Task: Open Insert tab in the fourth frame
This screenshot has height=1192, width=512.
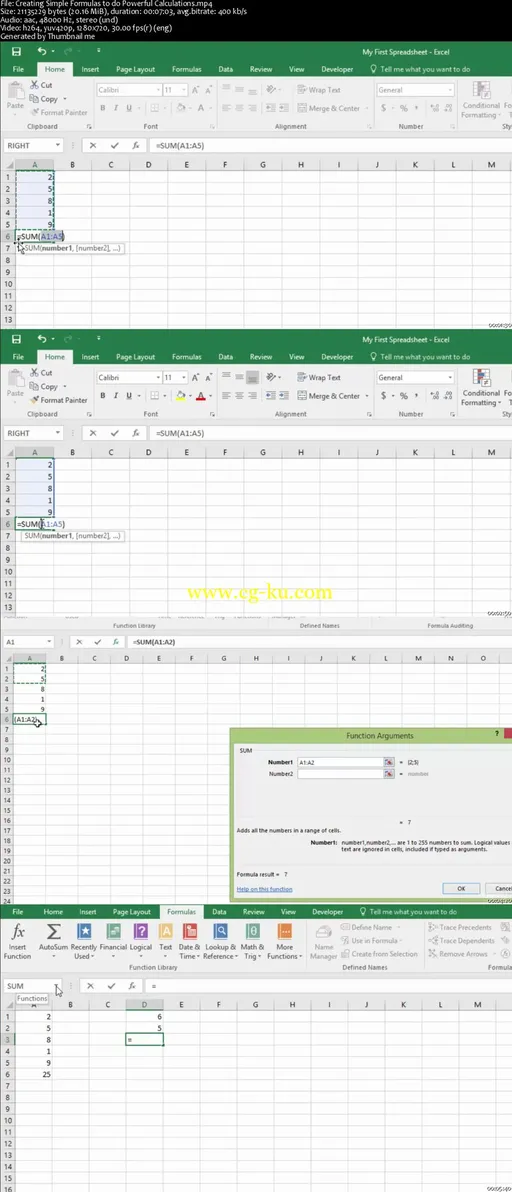Action: coord(88,911)
